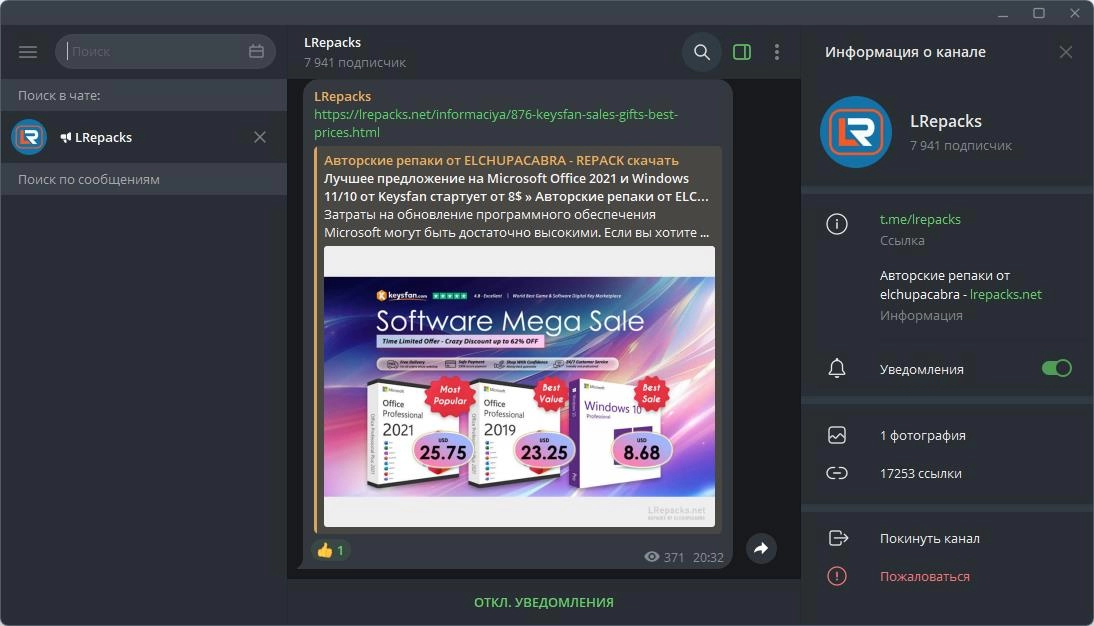Viewport: 1094px width, 626px height.
Task: Forward the message with share arrow
Action: tap(761, 548)
